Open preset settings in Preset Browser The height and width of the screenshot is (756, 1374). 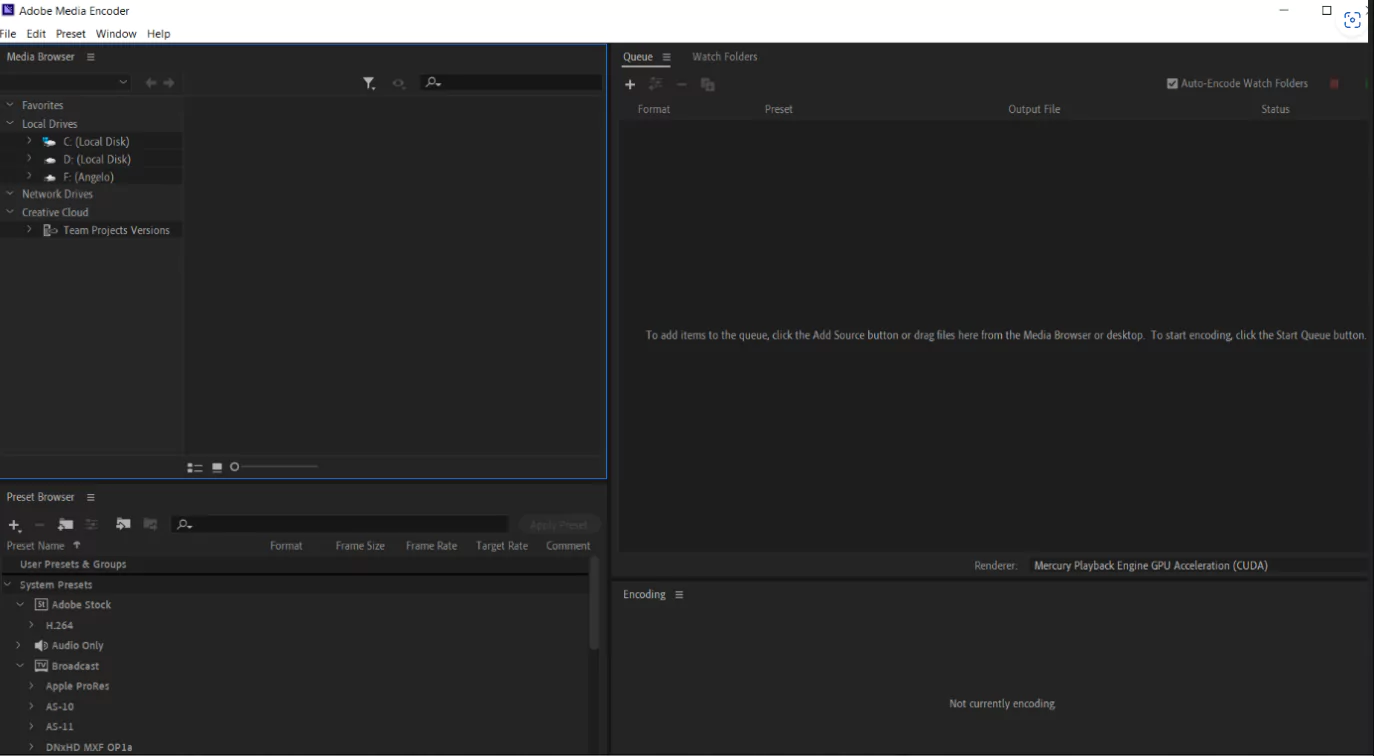(x=90, y=524)
